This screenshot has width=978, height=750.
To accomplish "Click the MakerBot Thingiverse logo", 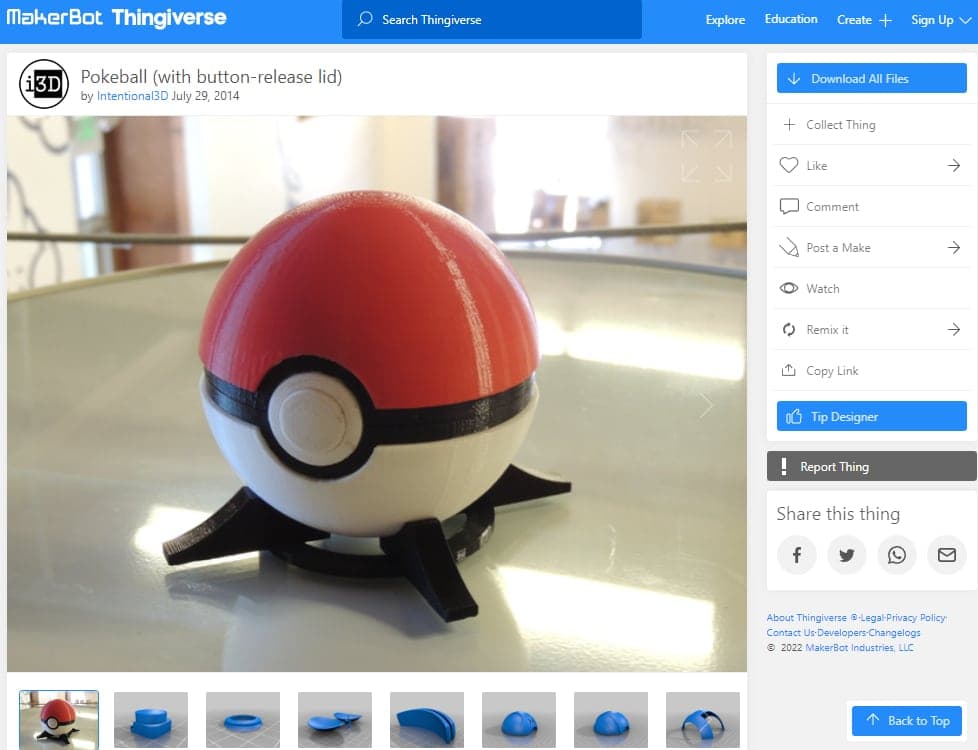I will coord(117,17).
